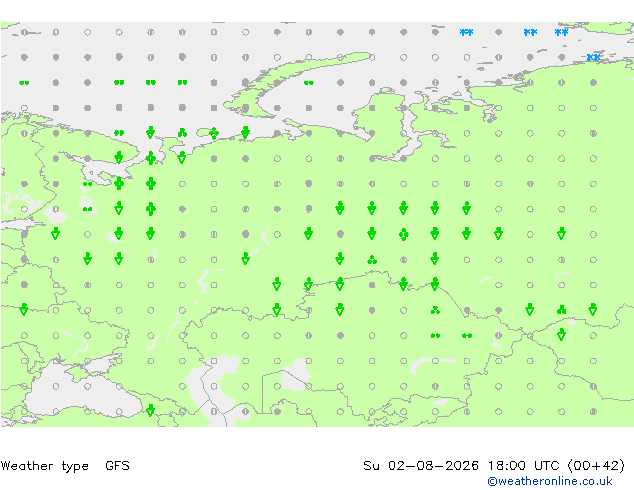This screenshot has height=490, width=634.
Task: Click the green shower symbol beside the Black Sea
Action: pos(150,410)
